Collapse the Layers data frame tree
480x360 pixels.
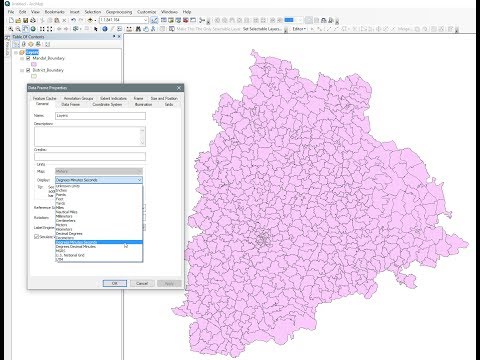[x=16, y=52]
